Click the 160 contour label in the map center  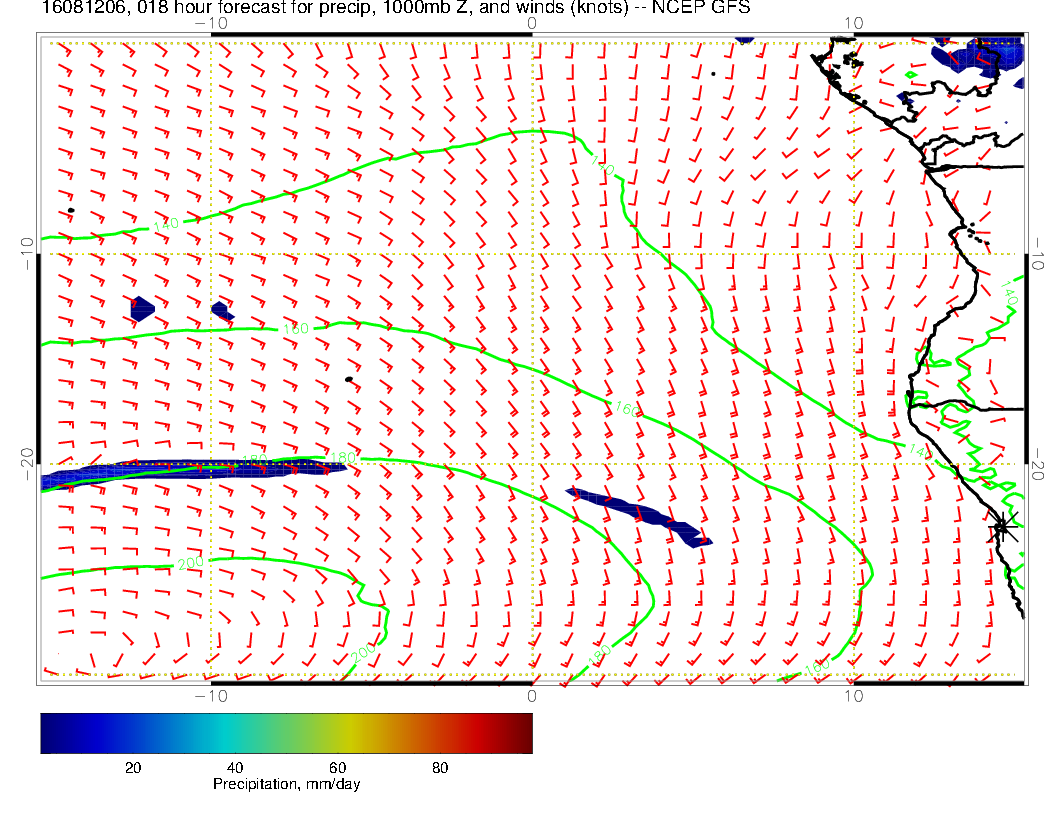[x=627, y=408]
